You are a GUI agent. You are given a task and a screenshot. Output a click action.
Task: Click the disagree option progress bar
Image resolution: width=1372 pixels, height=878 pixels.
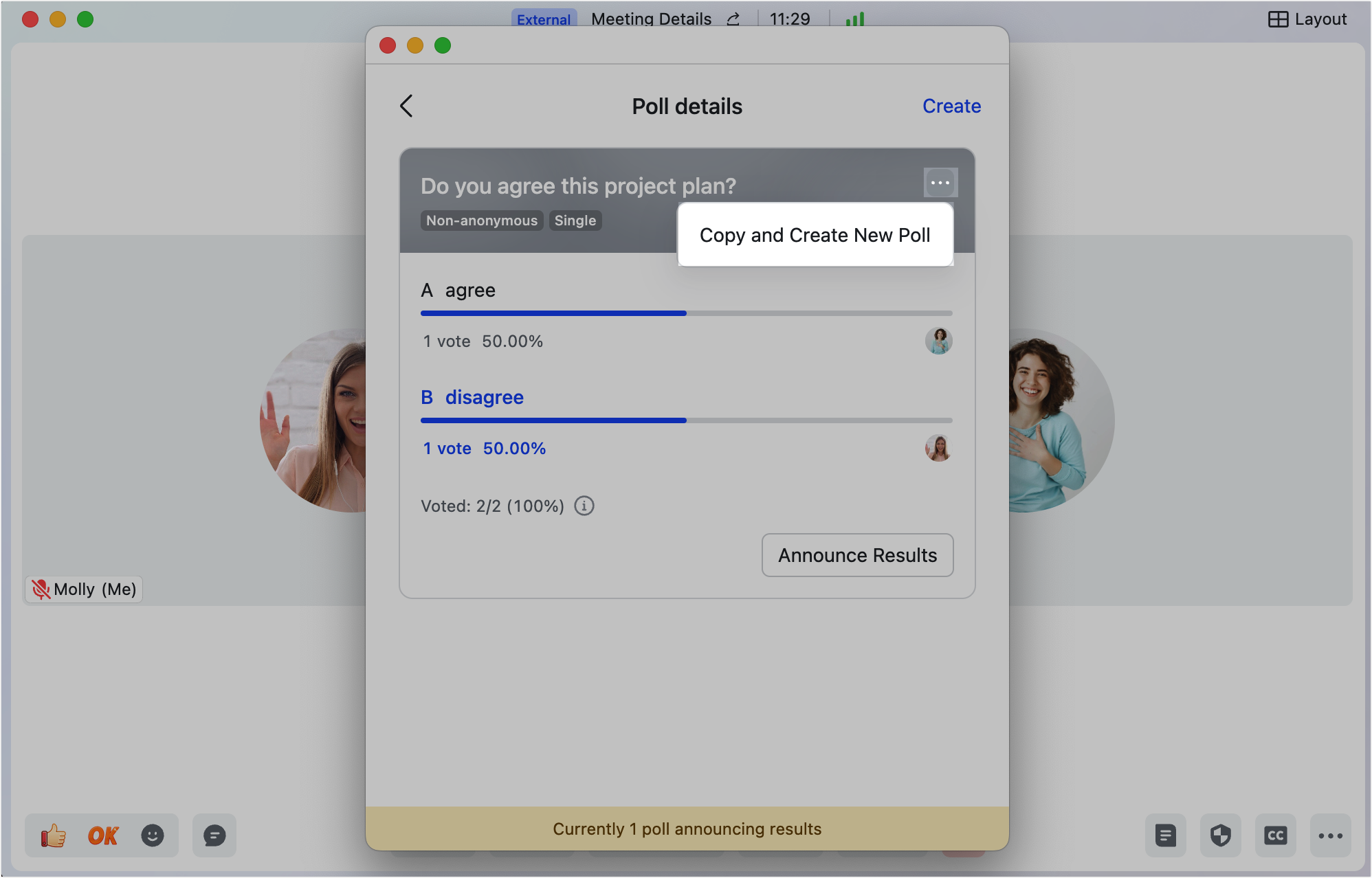point(686,420)
